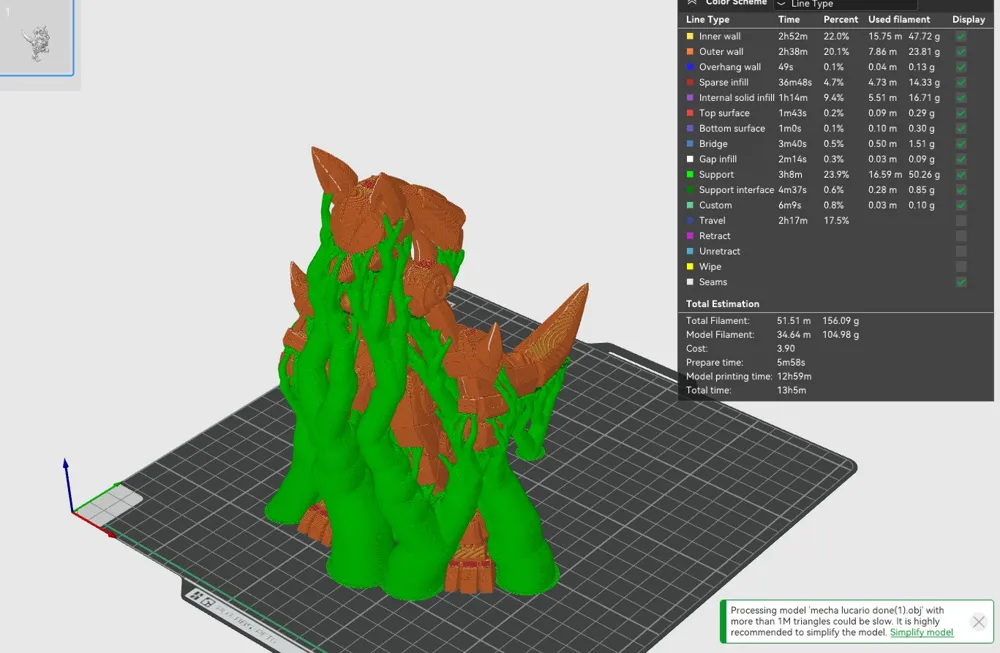Click the Simplify model link
The image size is (1000, 653).
click(x=921, y=632)
